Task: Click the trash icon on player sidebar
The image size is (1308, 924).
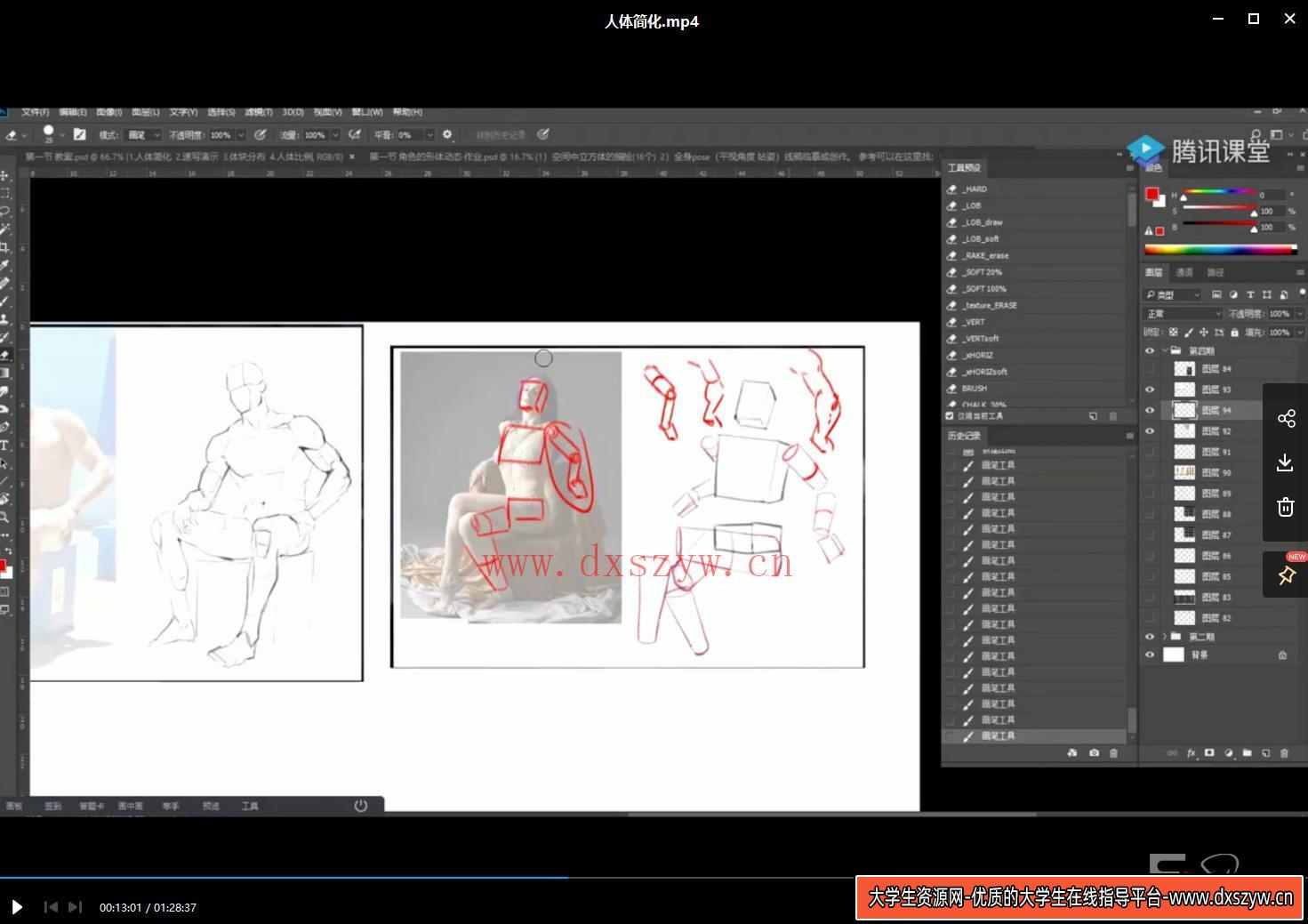Action: [x=1286, y=507]
